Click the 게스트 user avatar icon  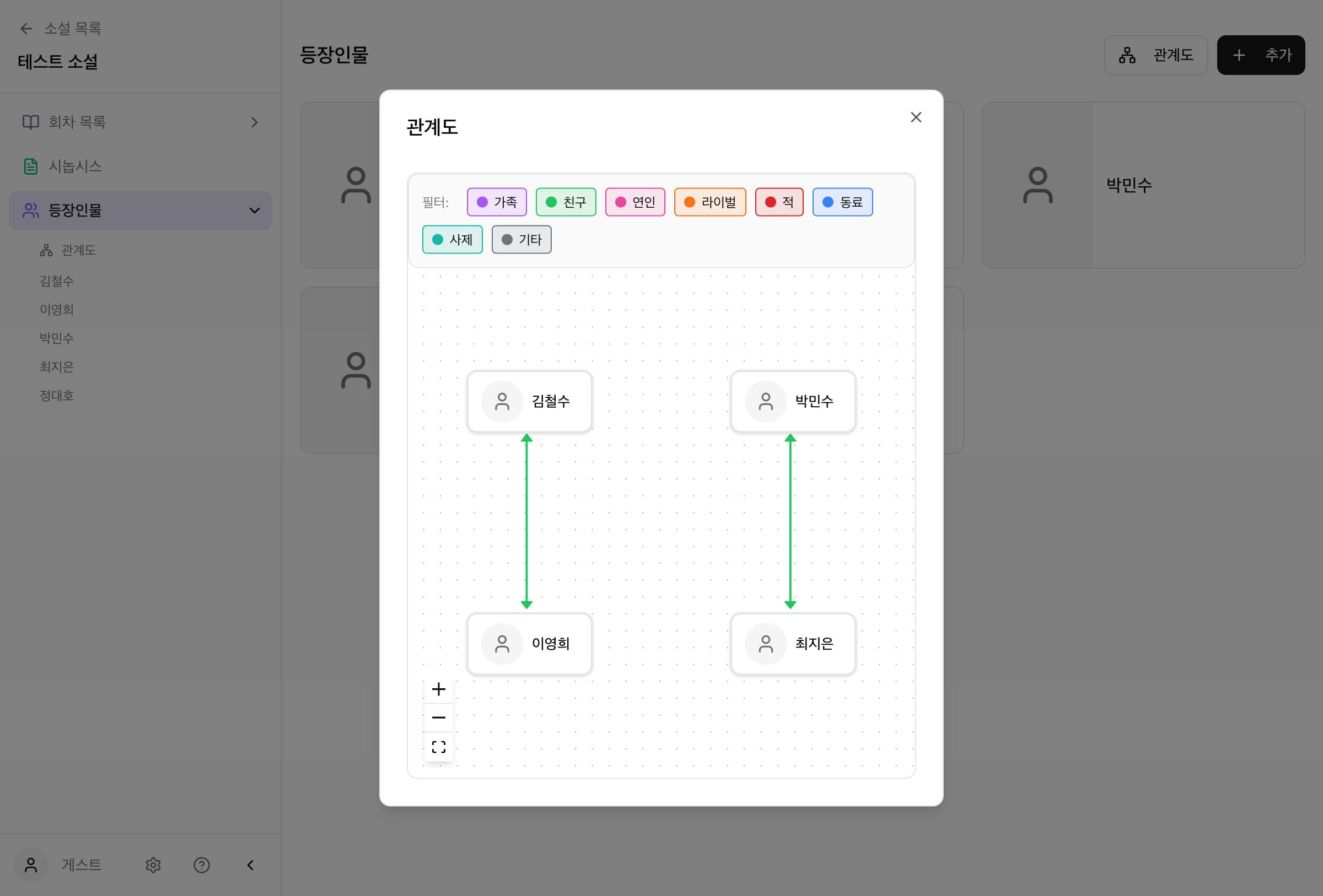coord(31,865)
